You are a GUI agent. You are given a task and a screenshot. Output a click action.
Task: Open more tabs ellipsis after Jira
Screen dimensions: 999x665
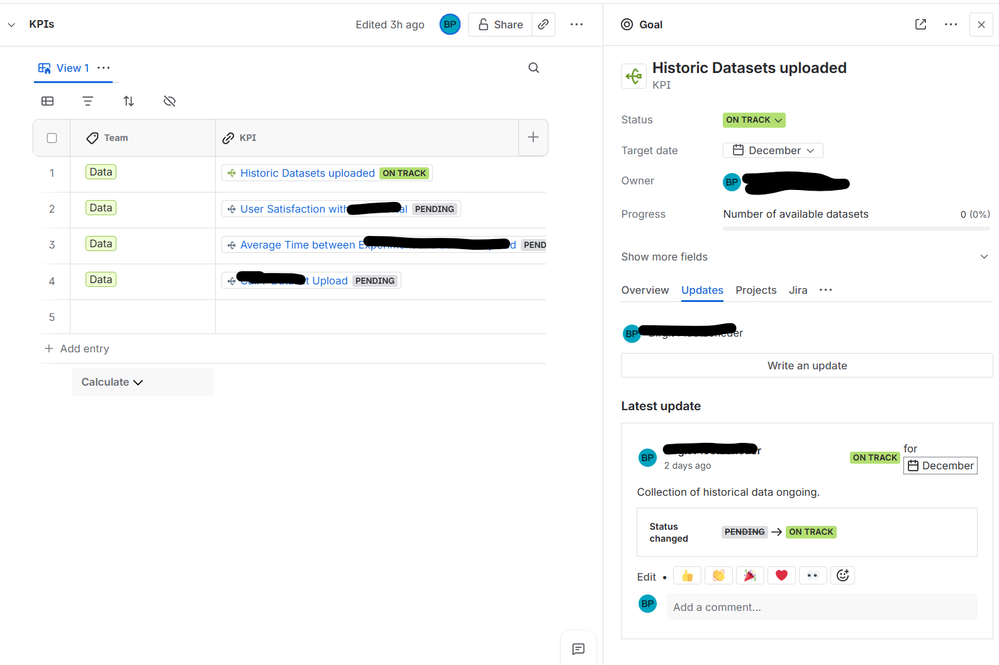click(826, 290)
